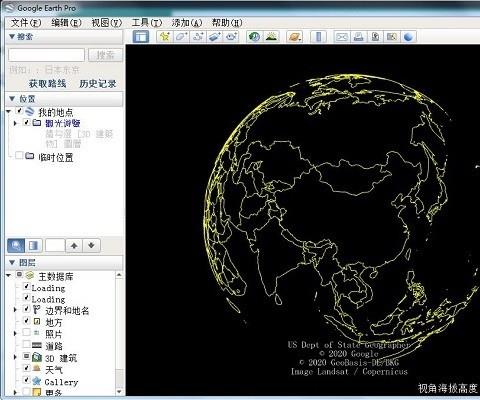Collapse the 图层 panel
The image size is (480, 400).
click(x=12, y=263)
